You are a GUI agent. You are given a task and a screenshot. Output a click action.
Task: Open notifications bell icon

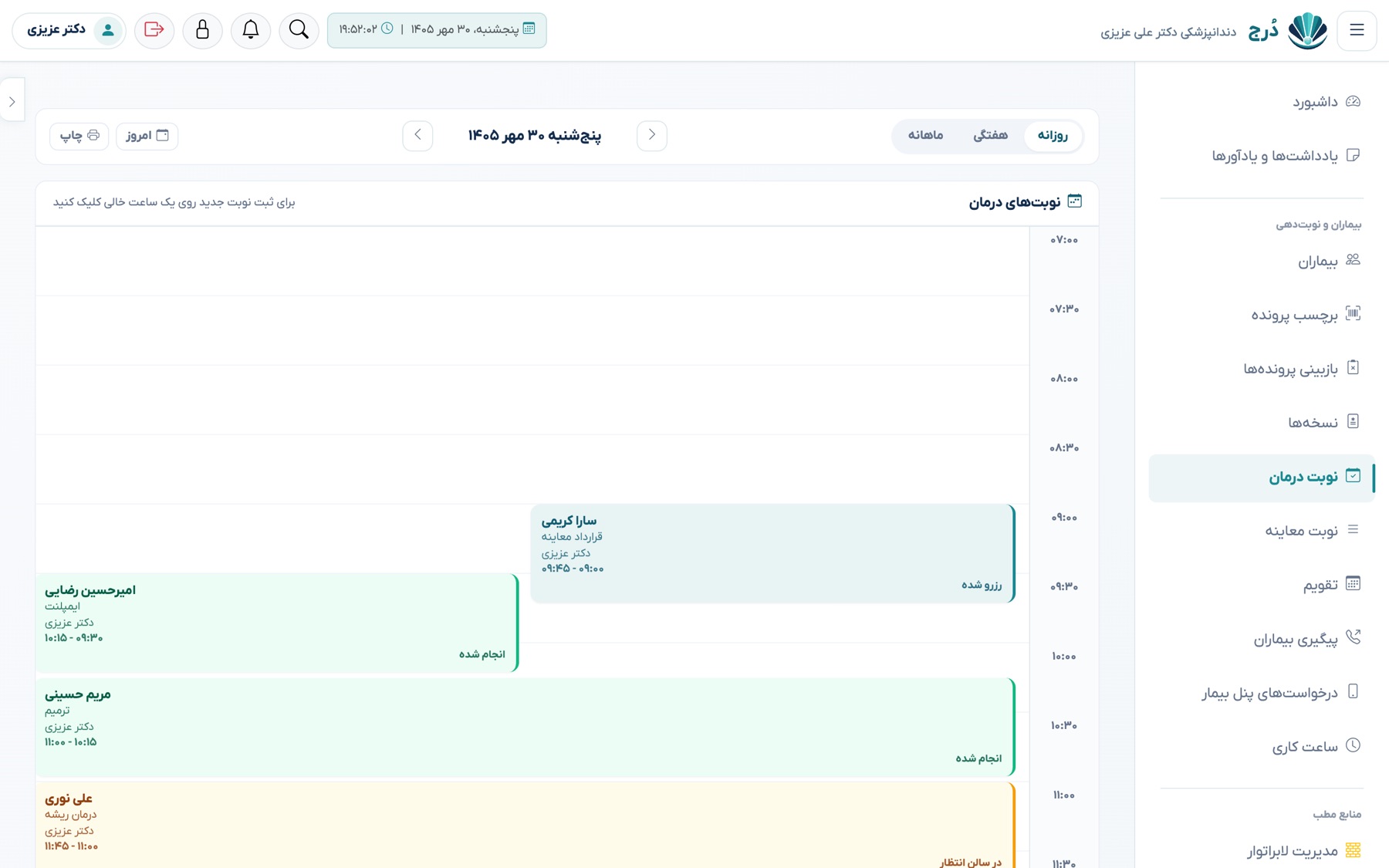pyautogui.click(x=251, y=30)
